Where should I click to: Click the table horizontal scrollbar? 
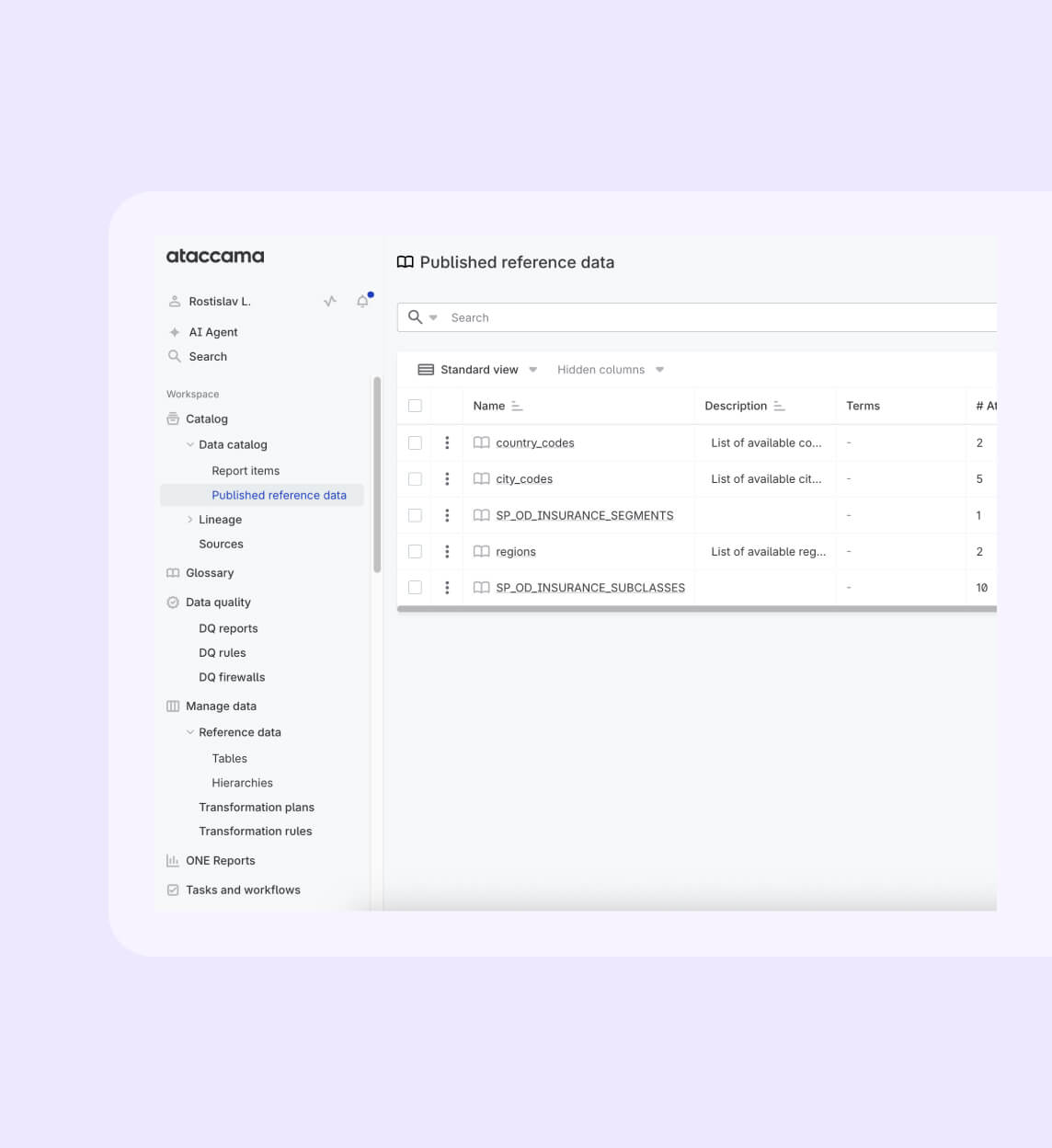tap(697, 609)
